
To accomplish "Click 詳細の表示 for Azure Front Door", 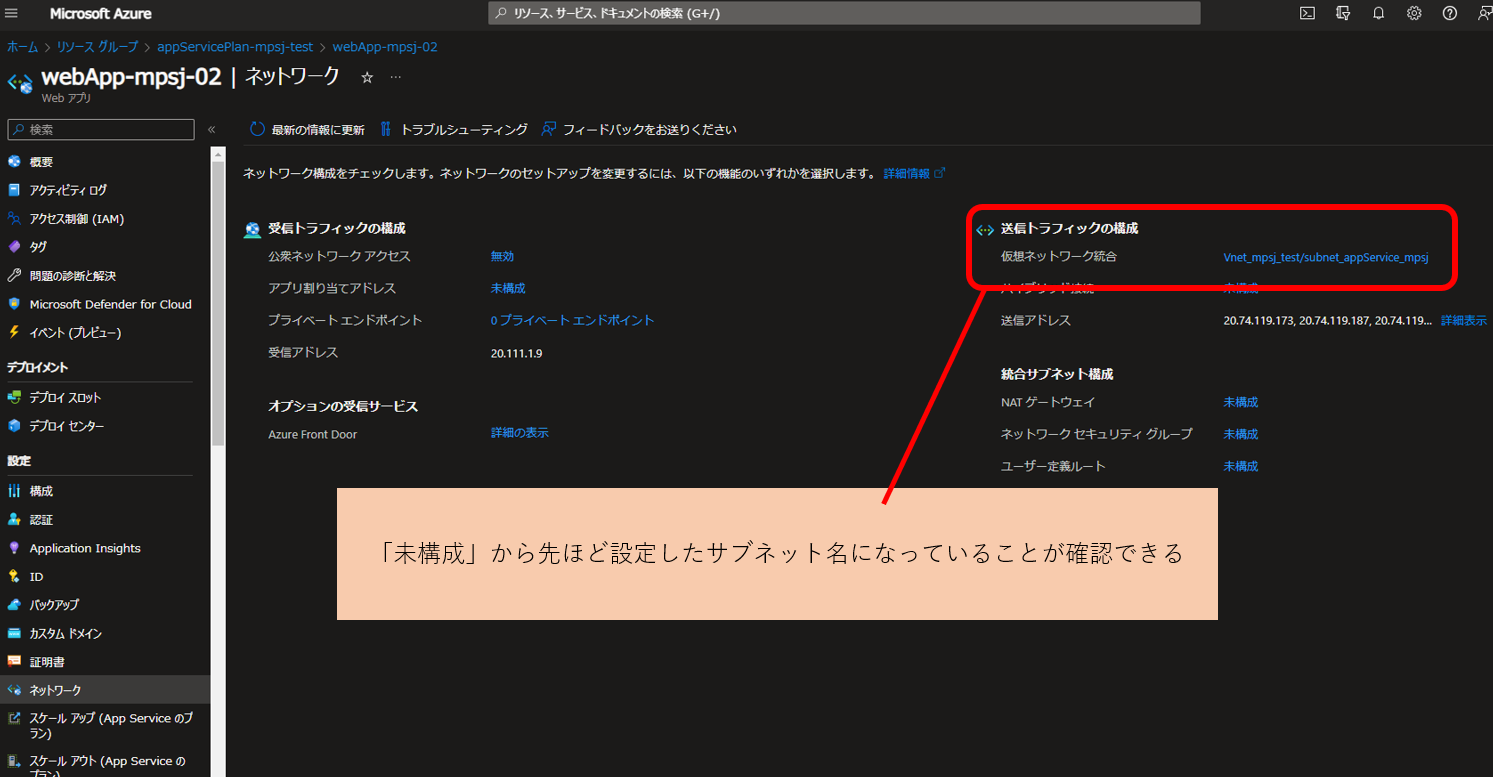I will click(519, 433).
